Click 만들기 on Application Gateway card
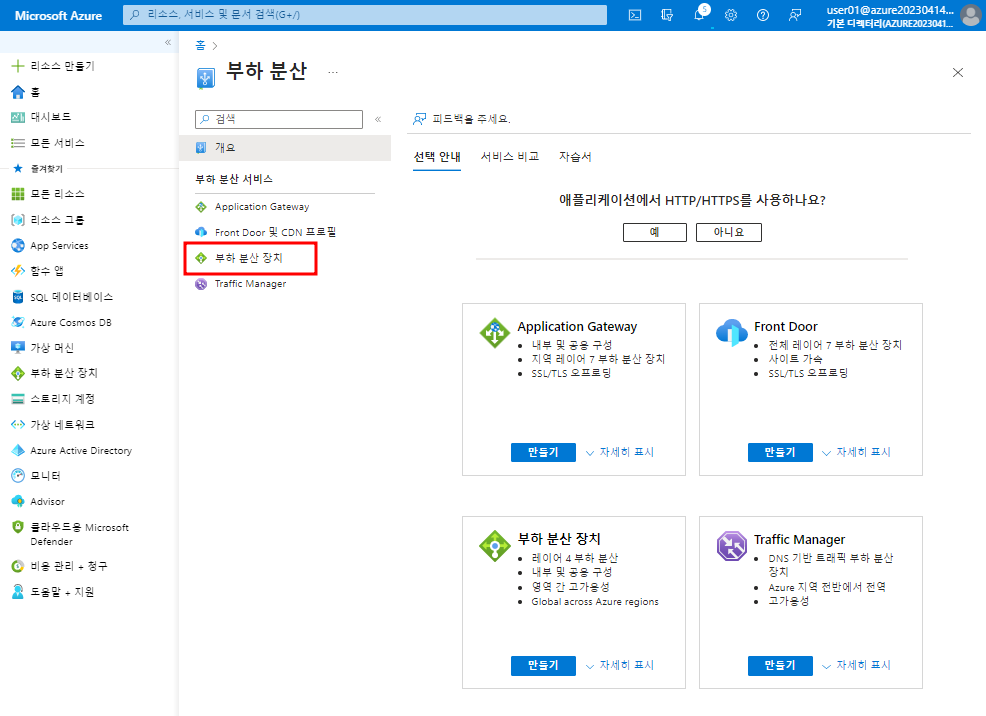This screenshot has width=986, height=716. tap(543, 452)
